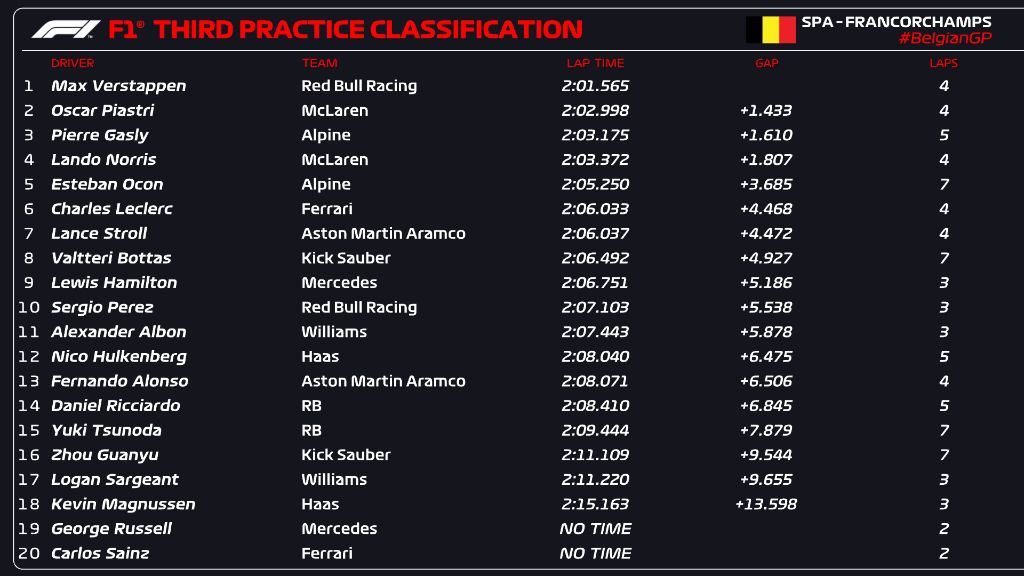Click the Spa-Francorchamps circuit title
Screen dimensions: 1024x576
click(x=896, y=21)
